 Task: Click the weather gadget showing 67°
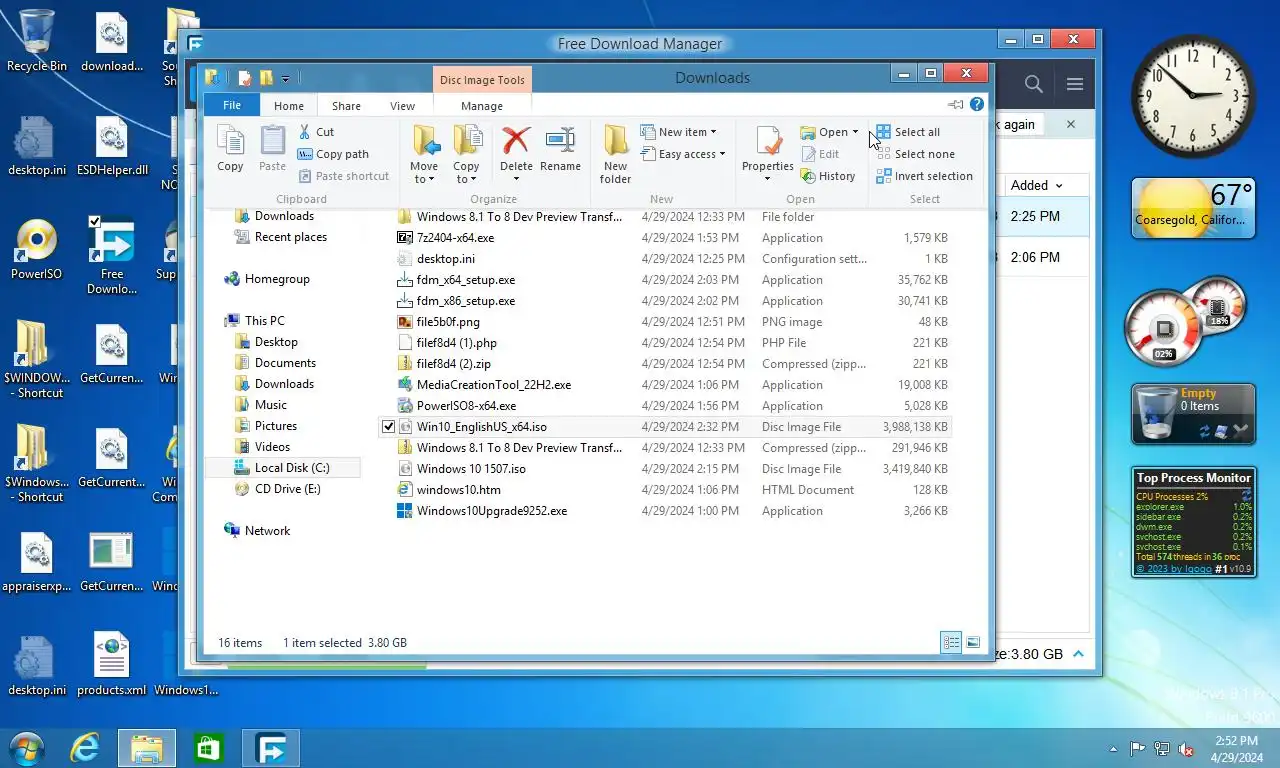[1193, 209]
